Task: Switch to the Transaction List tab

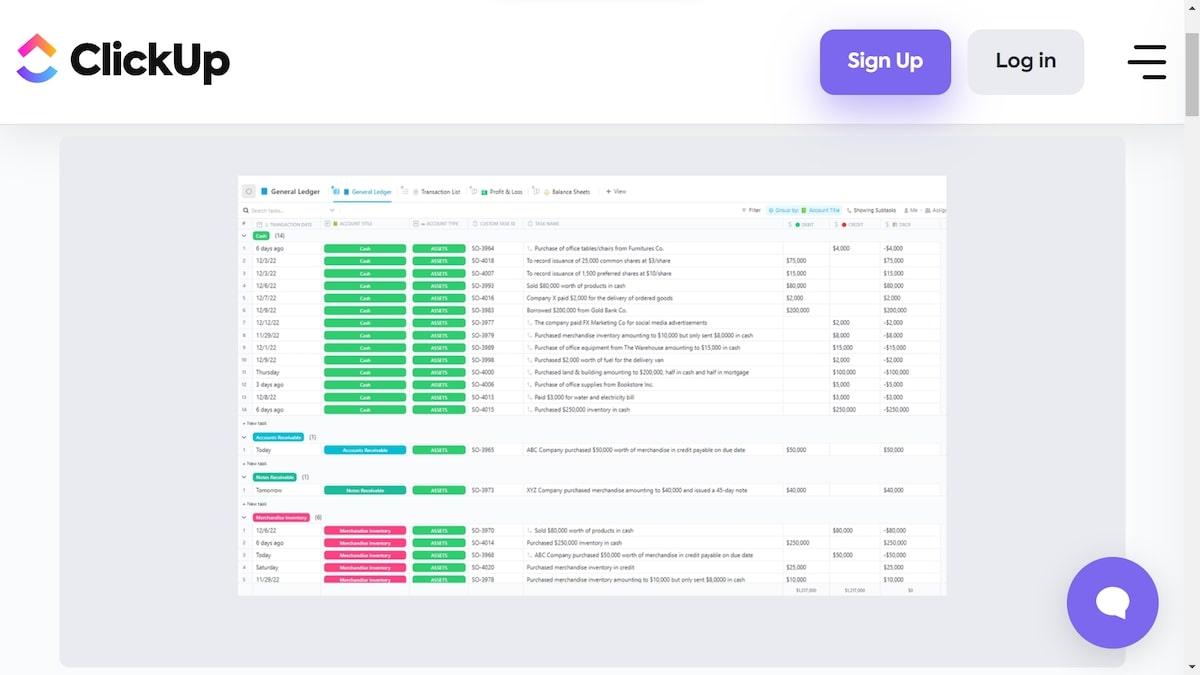Action: (436, 191)
